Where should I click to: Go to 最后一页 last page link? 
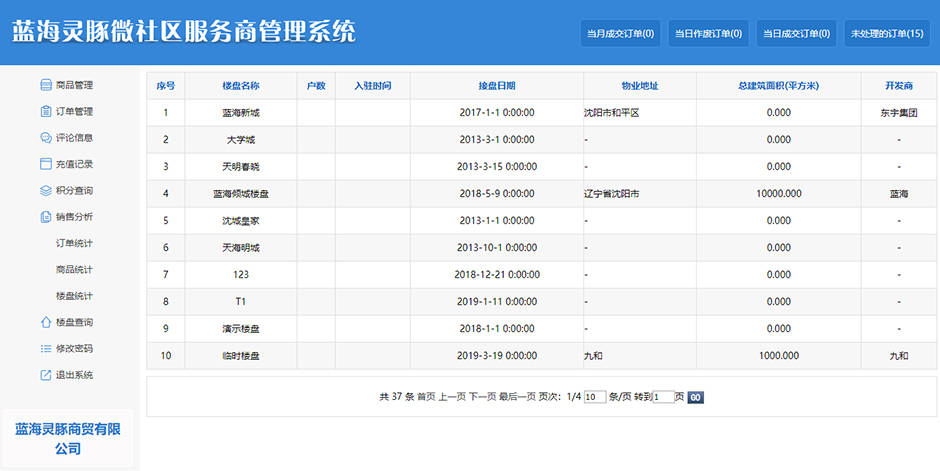coord(517,397)
